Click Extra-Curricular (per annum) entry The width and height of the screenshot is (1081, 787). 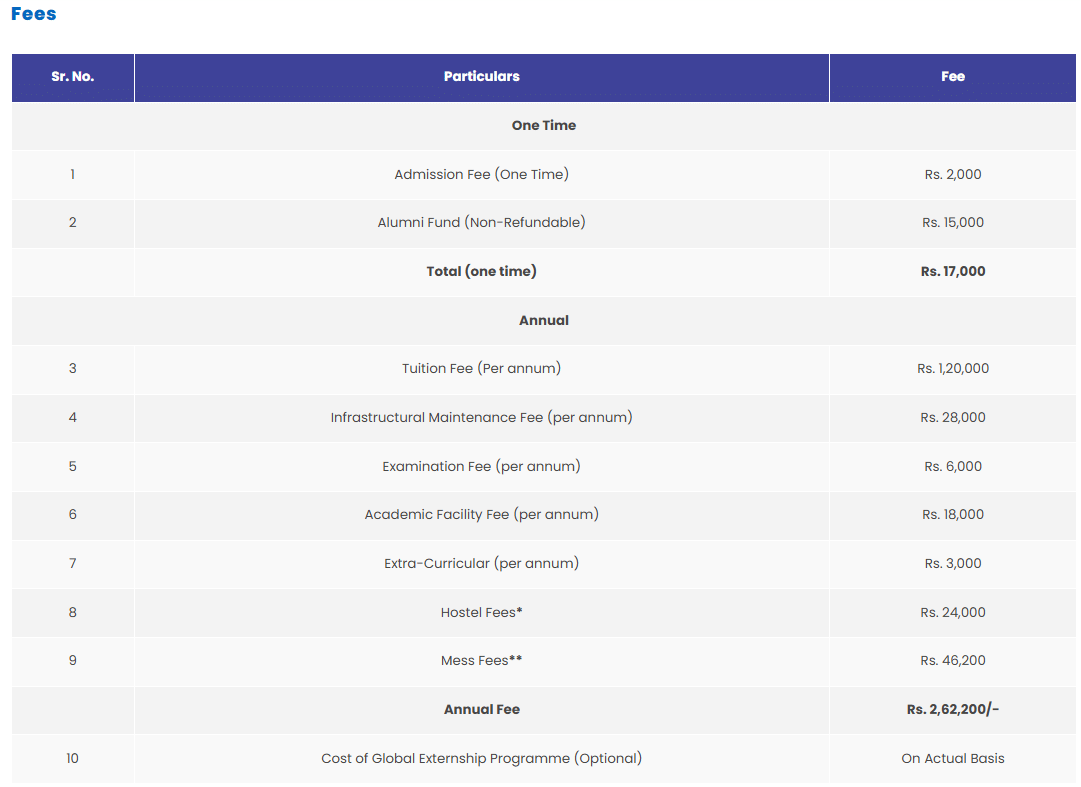[x=481, y=564]
